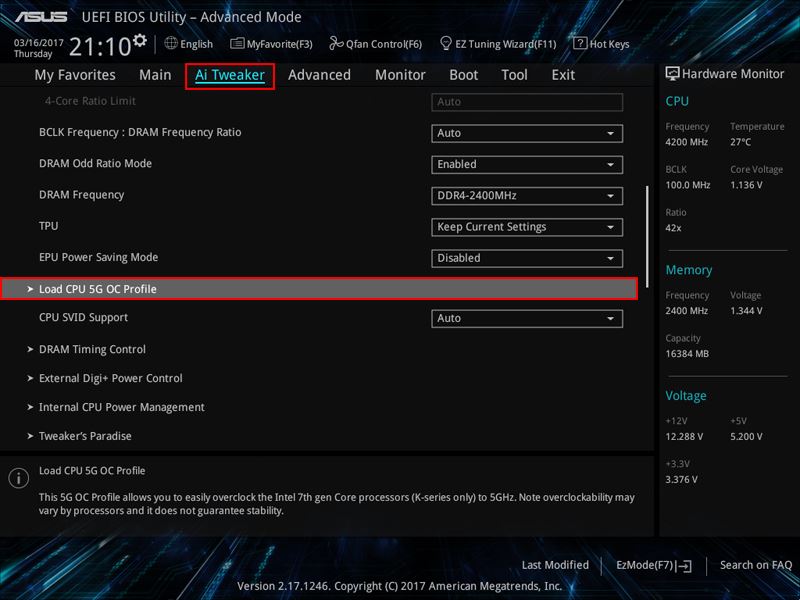Open the CPU SVID Support dropdown

527,318
